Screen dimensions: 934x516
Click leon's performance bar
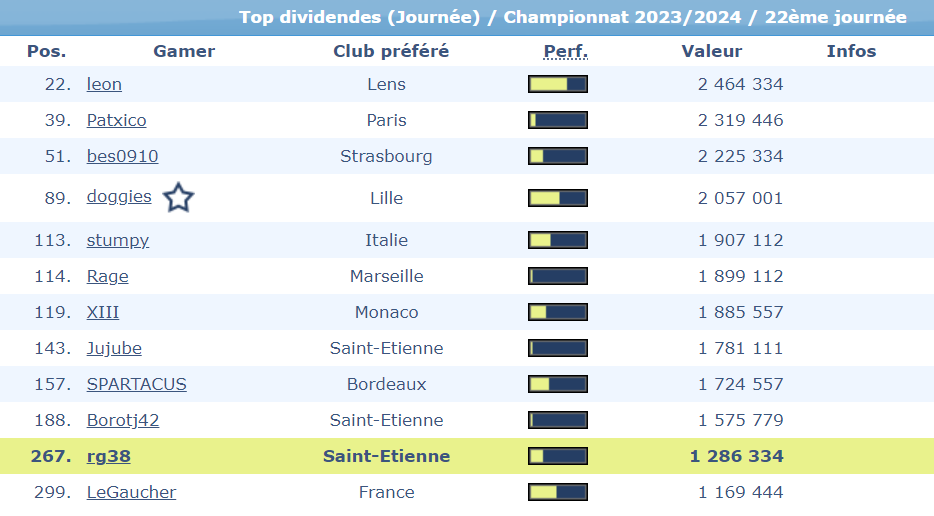point(558,84)
